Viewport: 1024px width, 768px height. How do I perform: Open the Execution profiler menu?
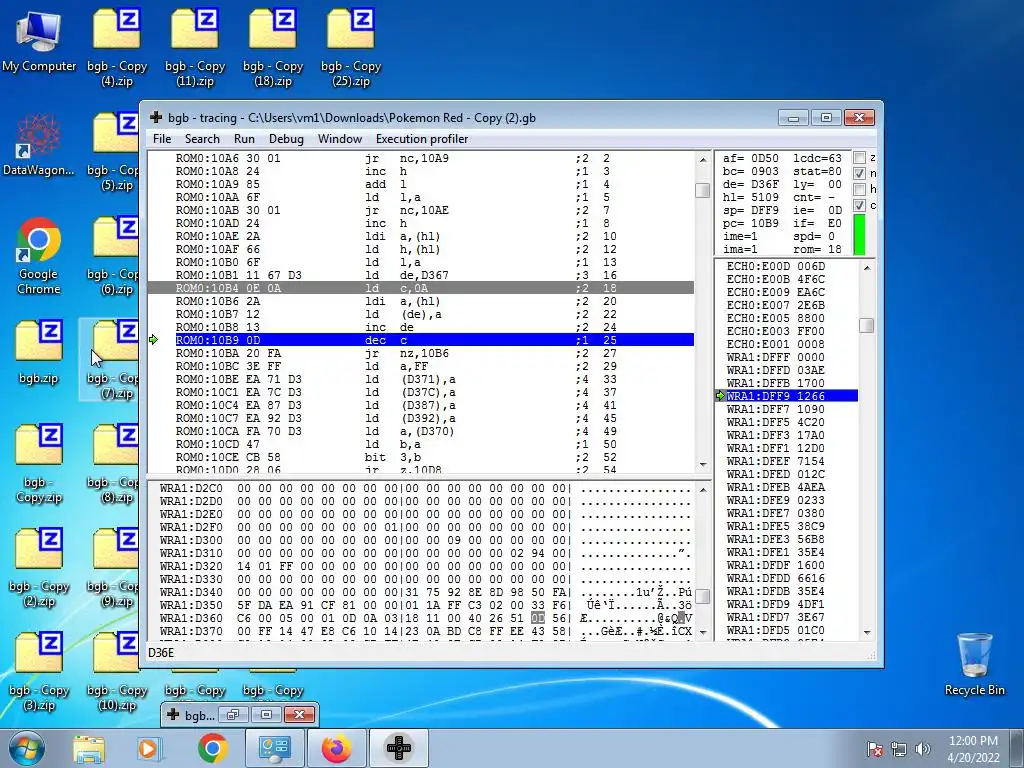coord(422,138)
